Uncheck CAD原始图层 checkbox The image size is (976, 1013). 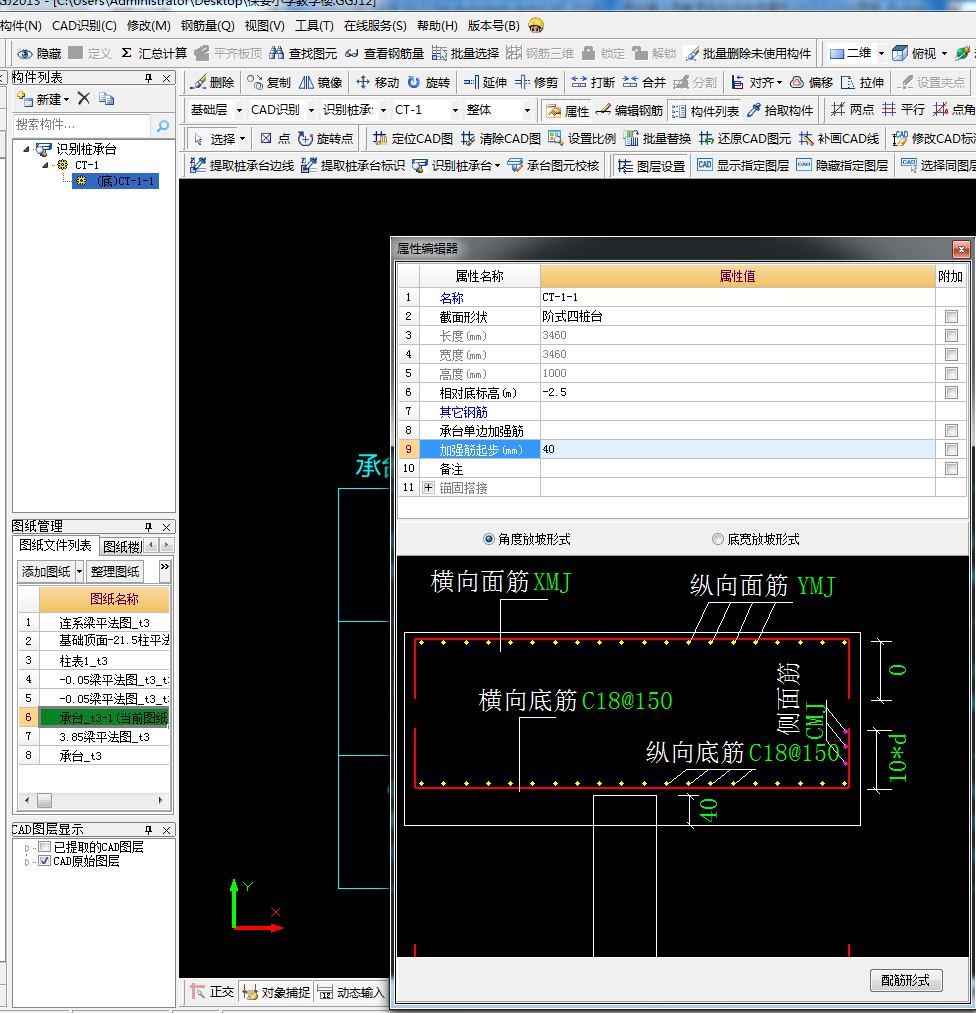(x=45, y=861)
